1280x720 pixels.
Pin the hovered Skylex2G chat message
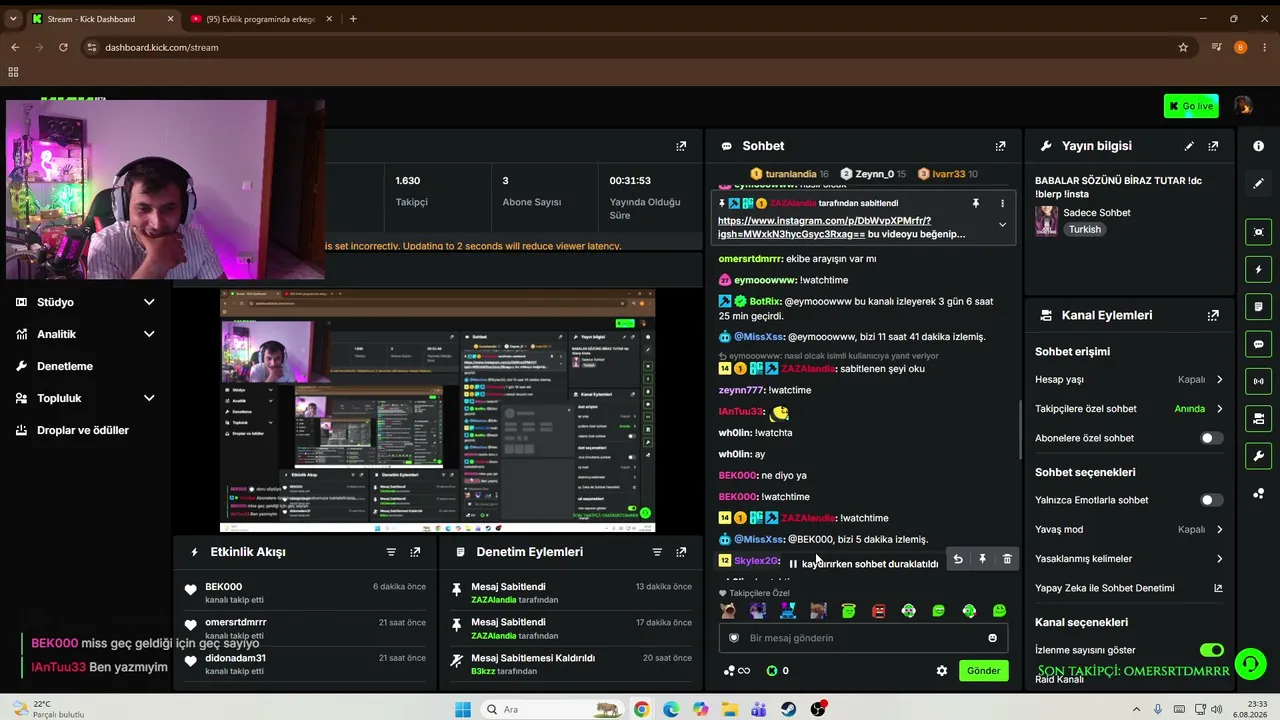pyautogui.click(x=982, y=559)
